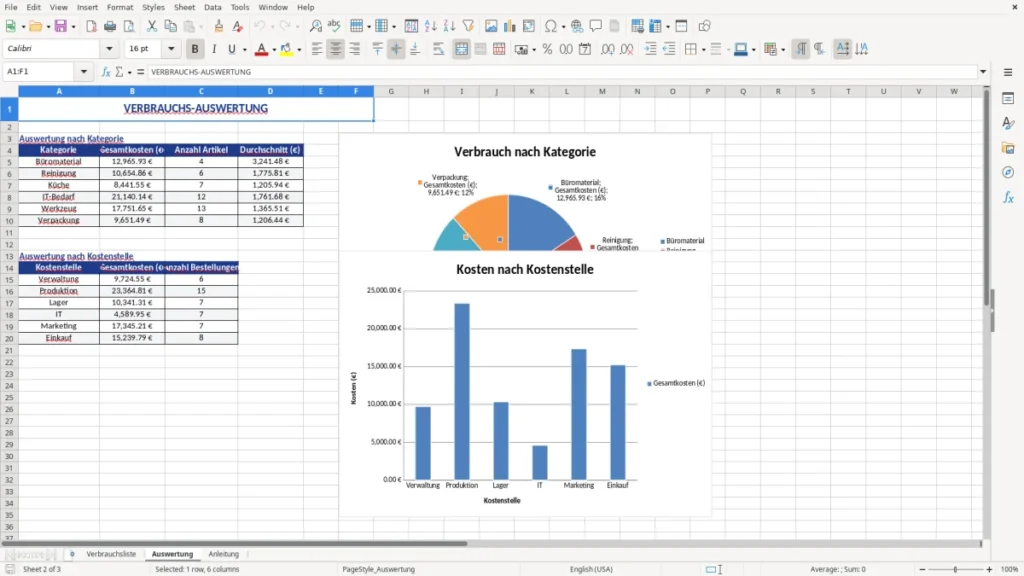1024x576 pixels.
Task: Toggle Merge and Center Cells
Action: 461,49
